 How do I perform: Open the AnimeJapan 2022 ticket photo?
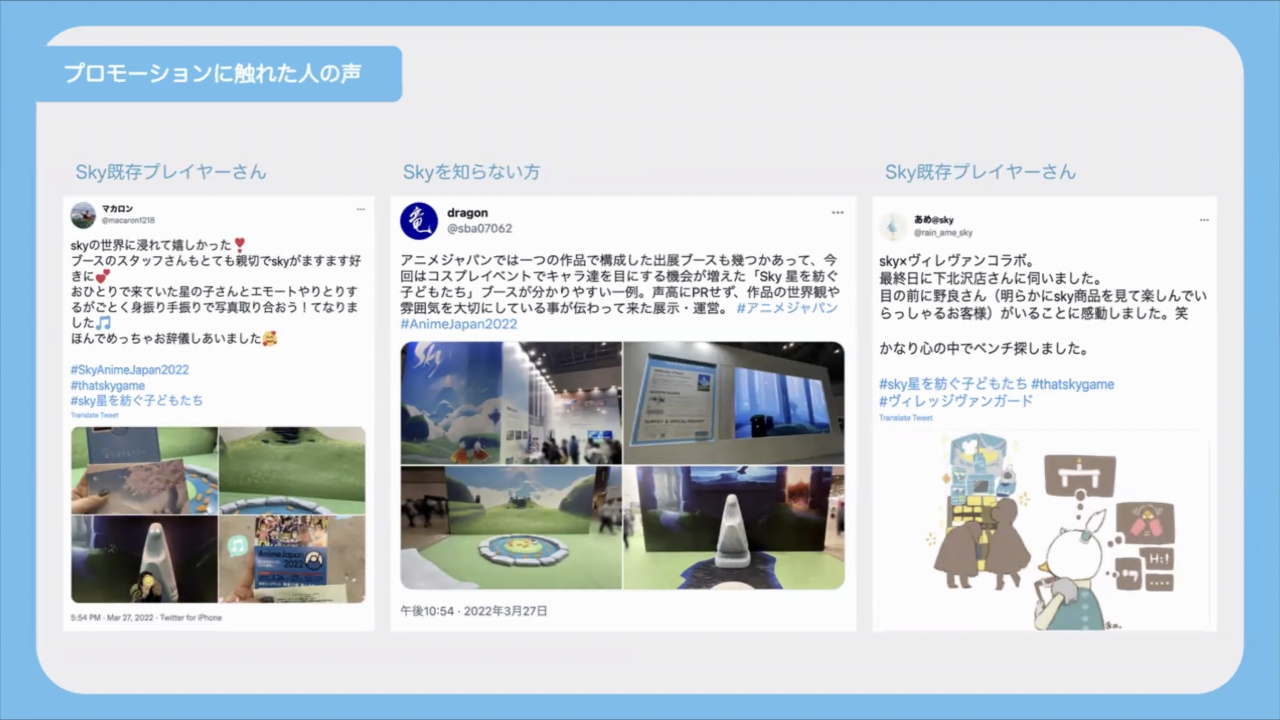[292, 560]
